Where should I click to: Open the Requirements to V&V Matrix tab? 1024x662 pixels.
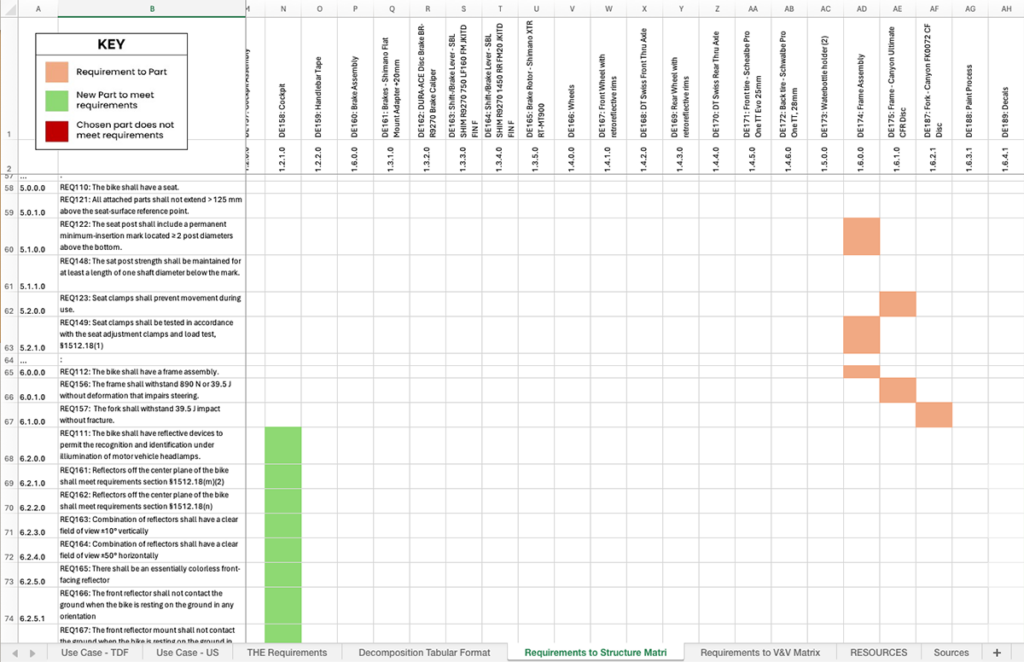tap(760, 652)
